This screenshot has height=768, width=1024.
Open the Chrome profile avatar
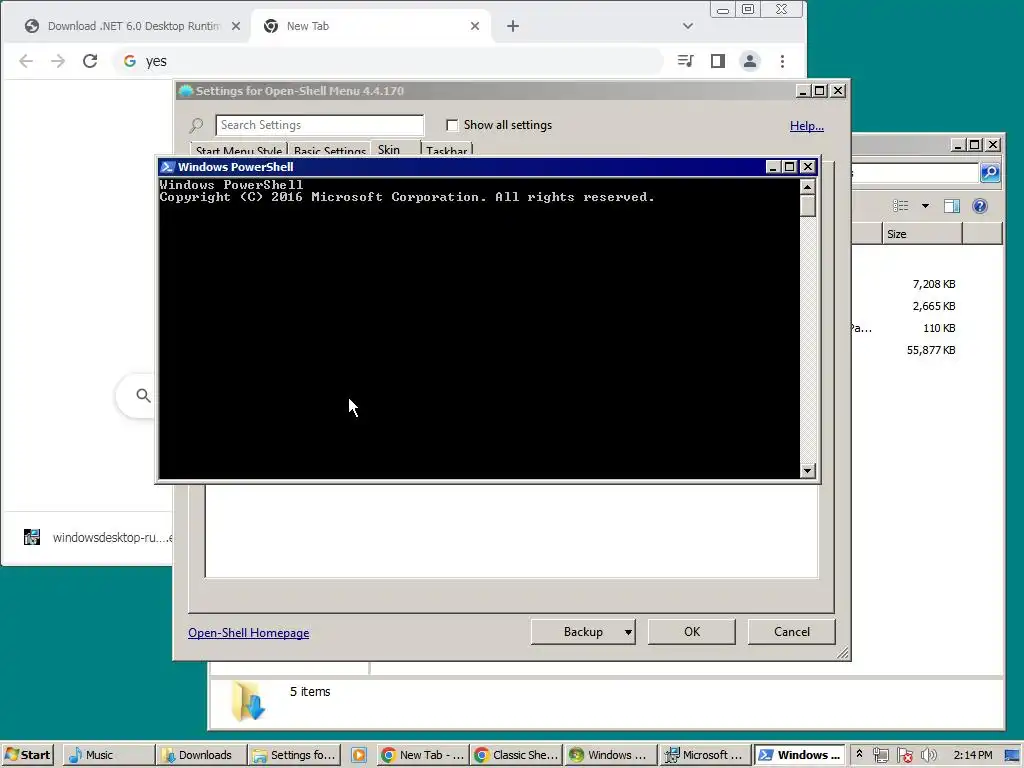(x=750, y=61)
